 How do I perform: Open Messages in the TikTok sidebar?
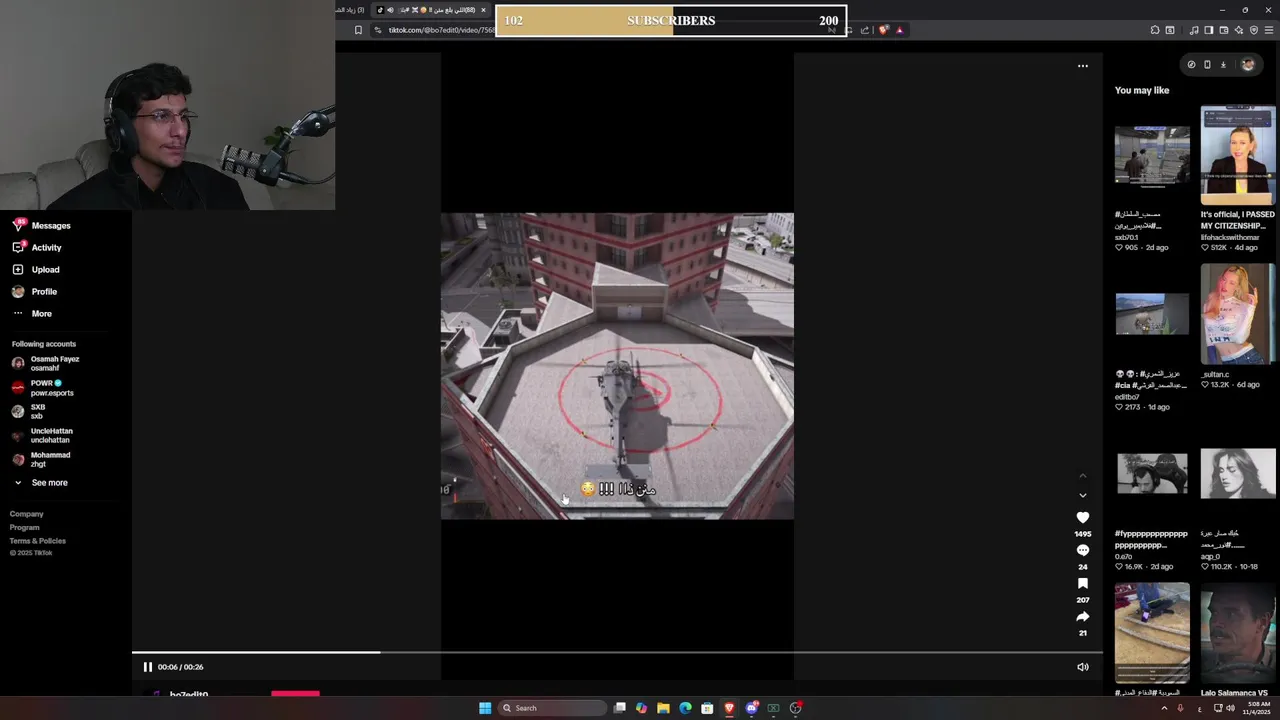41,226
